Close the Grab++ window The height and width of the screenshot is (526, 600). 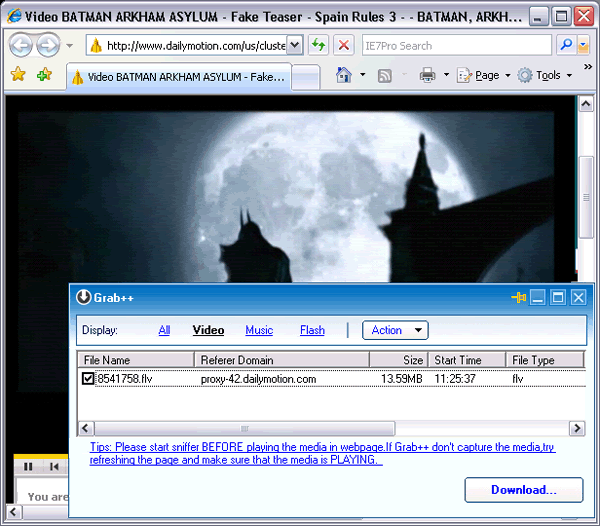[579, 297]
